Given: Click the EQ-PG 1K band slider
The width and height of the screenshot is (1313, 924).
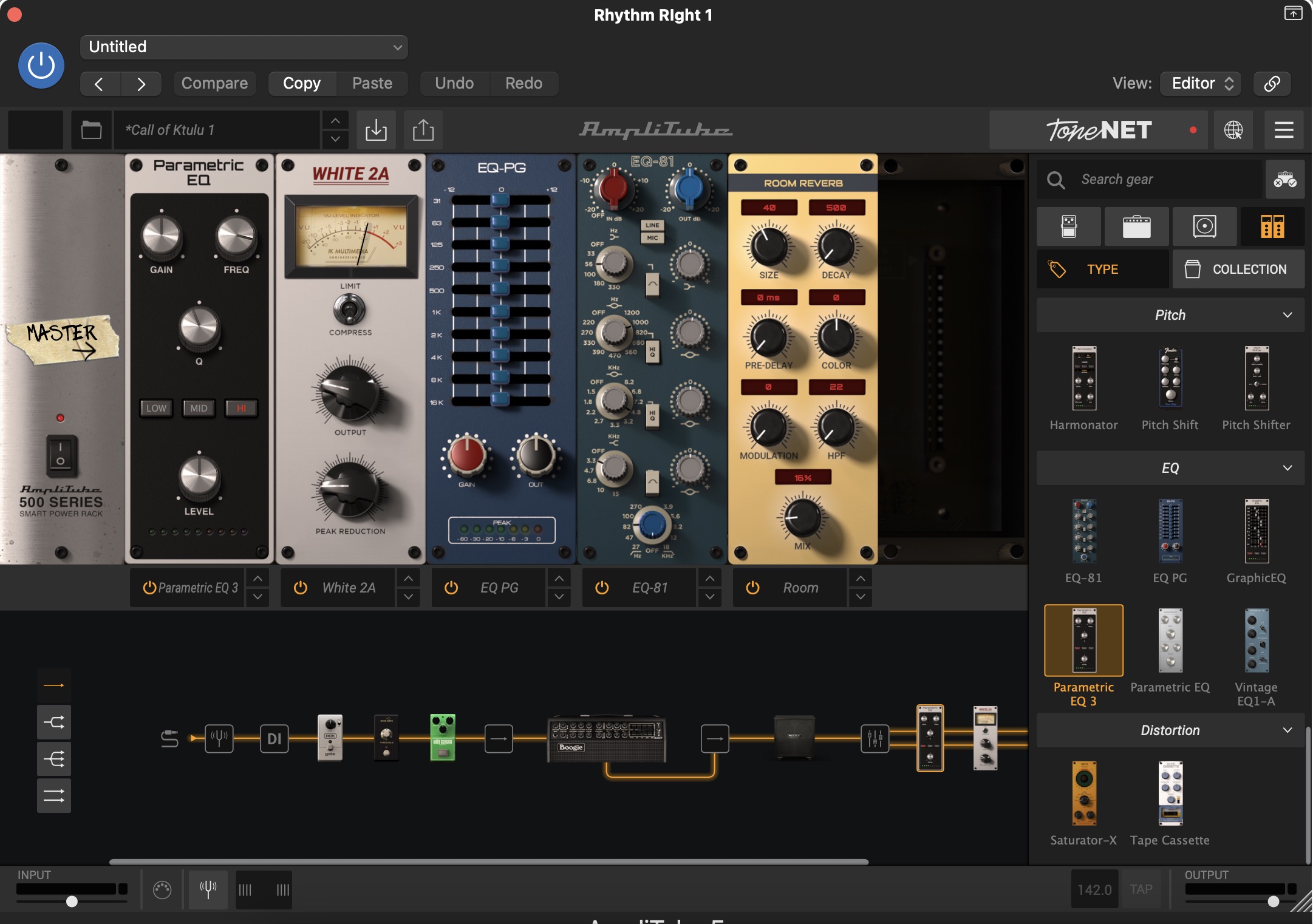Looking at the screenshot, I should pos(500,311).
